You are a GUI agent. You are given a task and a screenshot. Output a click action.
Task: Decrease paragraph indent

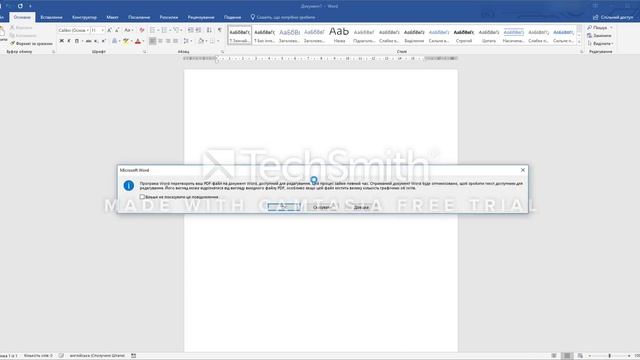[x=190, y=30]
